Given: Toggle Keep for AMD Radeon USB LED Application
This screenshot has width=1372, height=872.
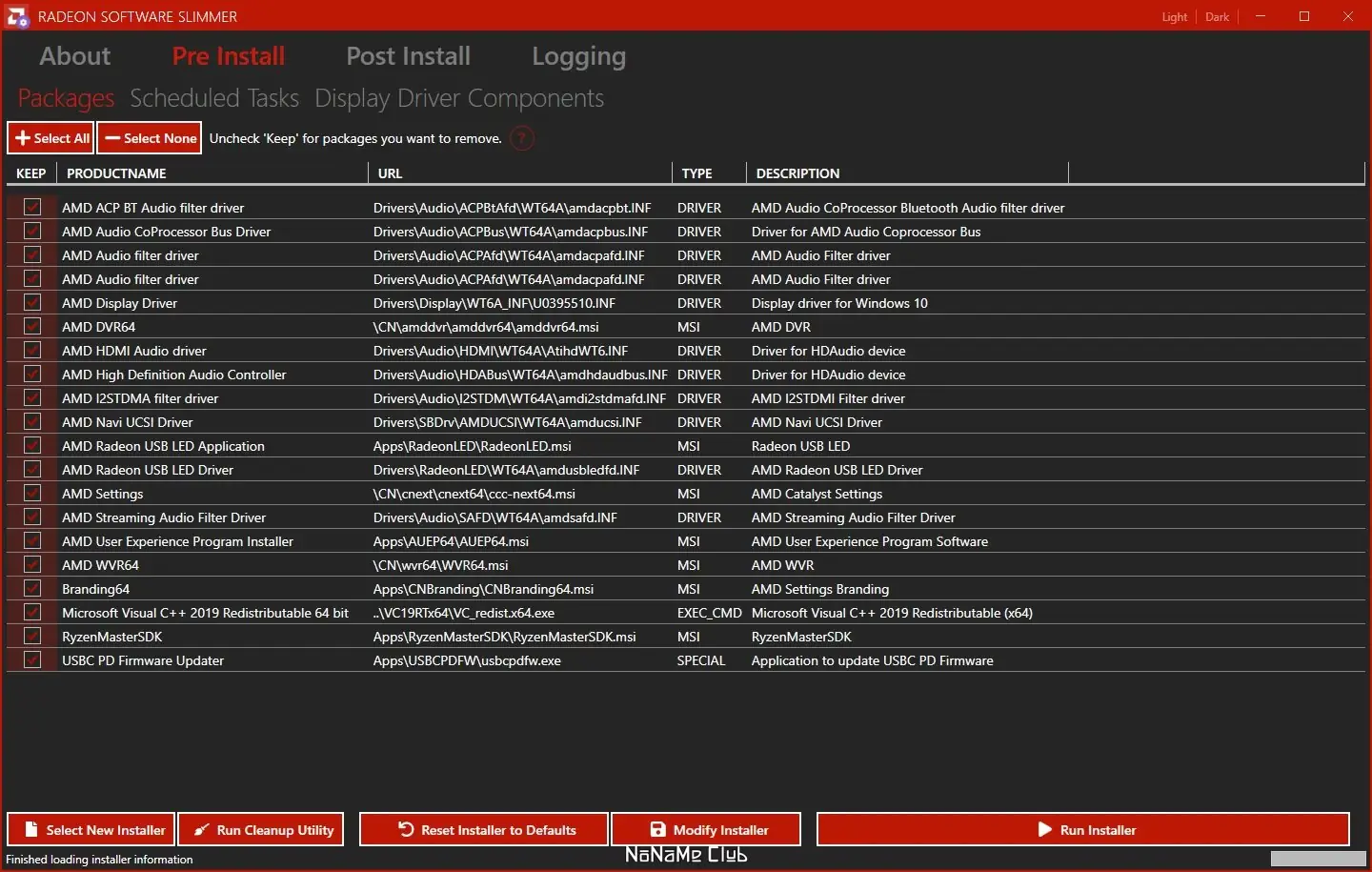Looking at the screenshot, I should pos(32,445).
